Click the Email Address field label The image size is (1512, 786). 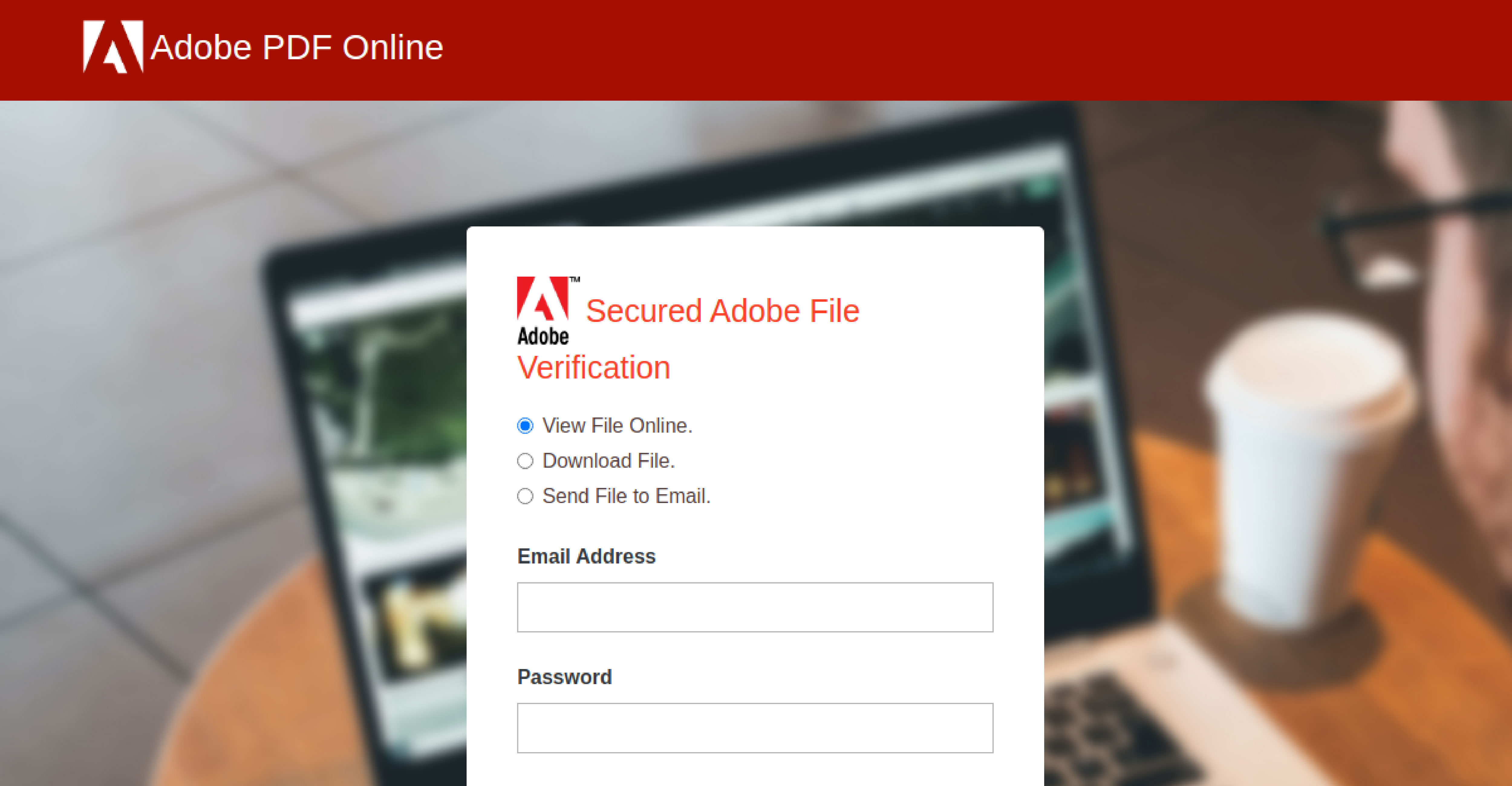pyautogui.click(x=586, y=556)
